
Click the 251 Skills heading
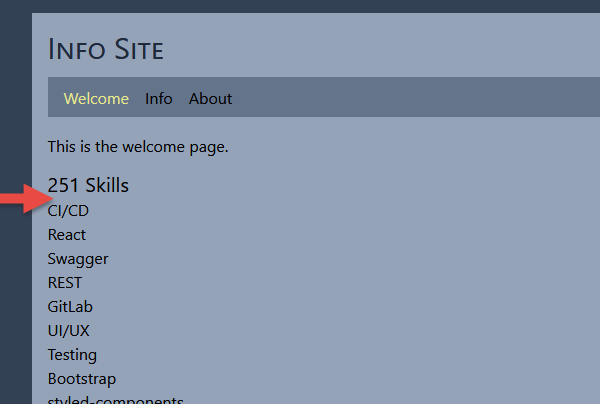88,185
